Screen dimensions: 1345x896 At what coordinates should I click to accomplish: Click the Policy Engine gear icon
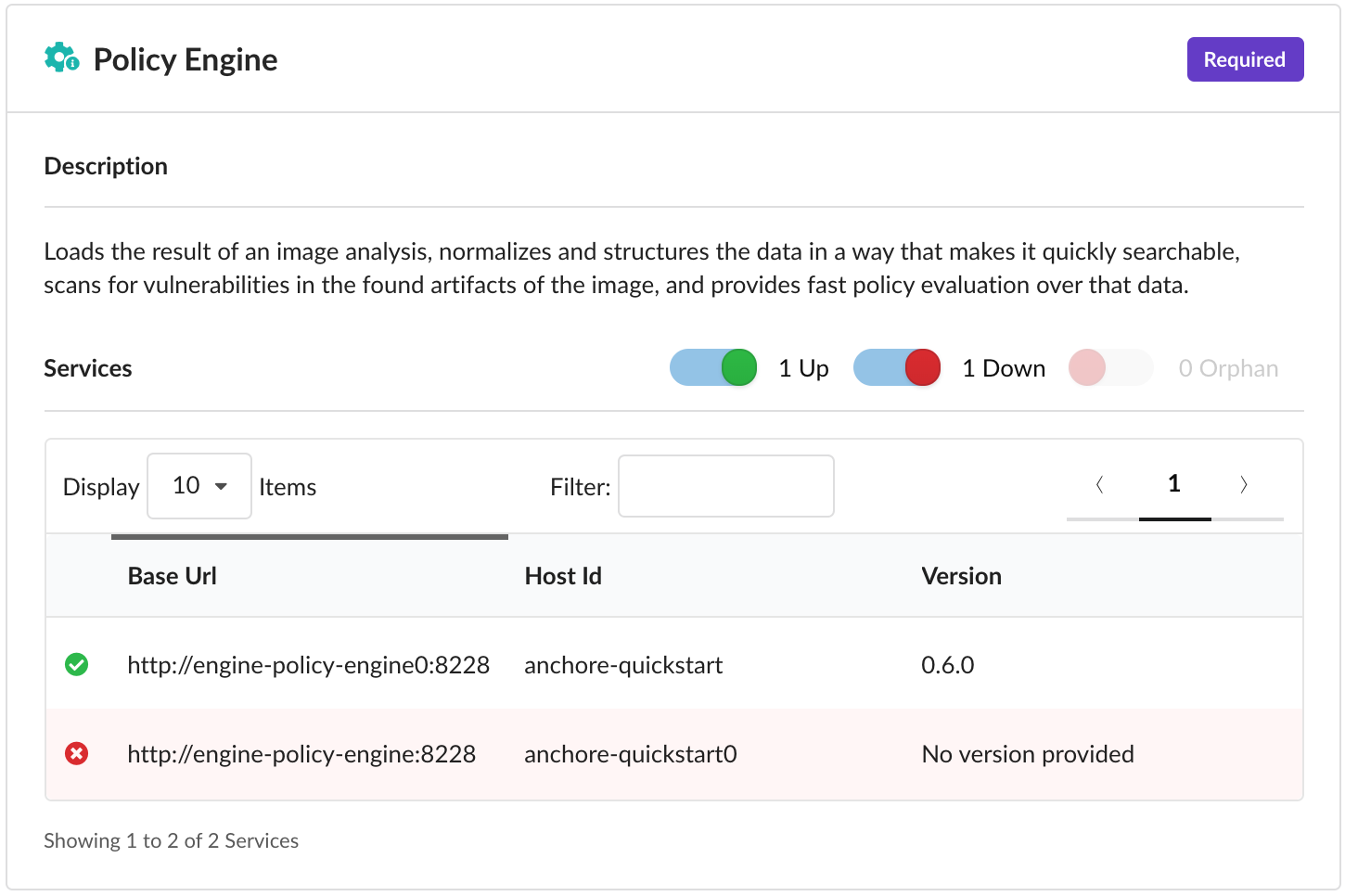tap(61, 58)
